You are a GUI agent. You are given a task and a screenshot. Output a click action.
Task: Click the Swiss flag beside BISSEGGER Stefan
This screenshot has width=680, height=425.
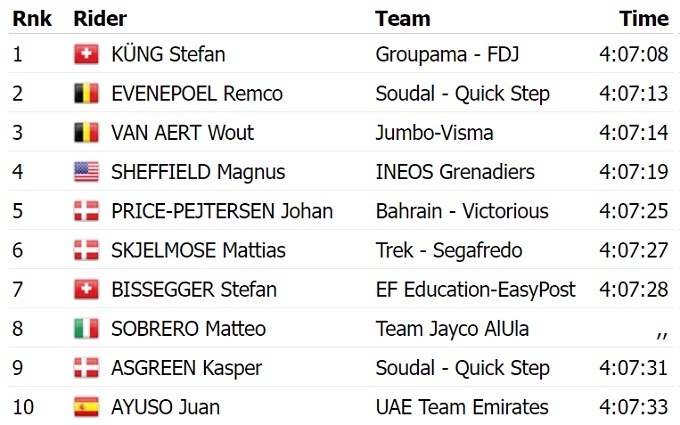(x=86, y=290)
